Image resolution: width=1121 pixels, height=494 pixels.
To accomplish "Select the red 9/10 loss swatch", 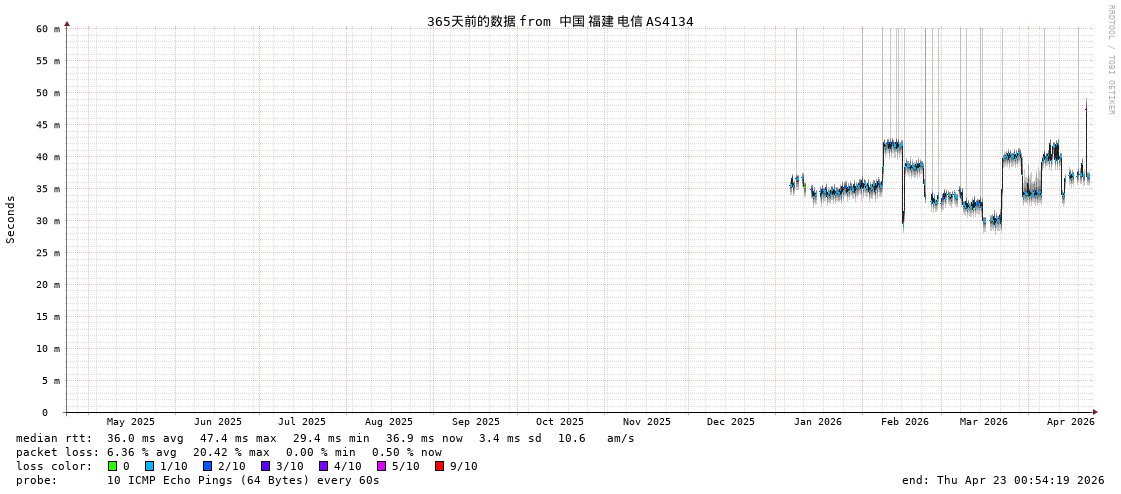I will pyautogui.click(x=439, y=466).
